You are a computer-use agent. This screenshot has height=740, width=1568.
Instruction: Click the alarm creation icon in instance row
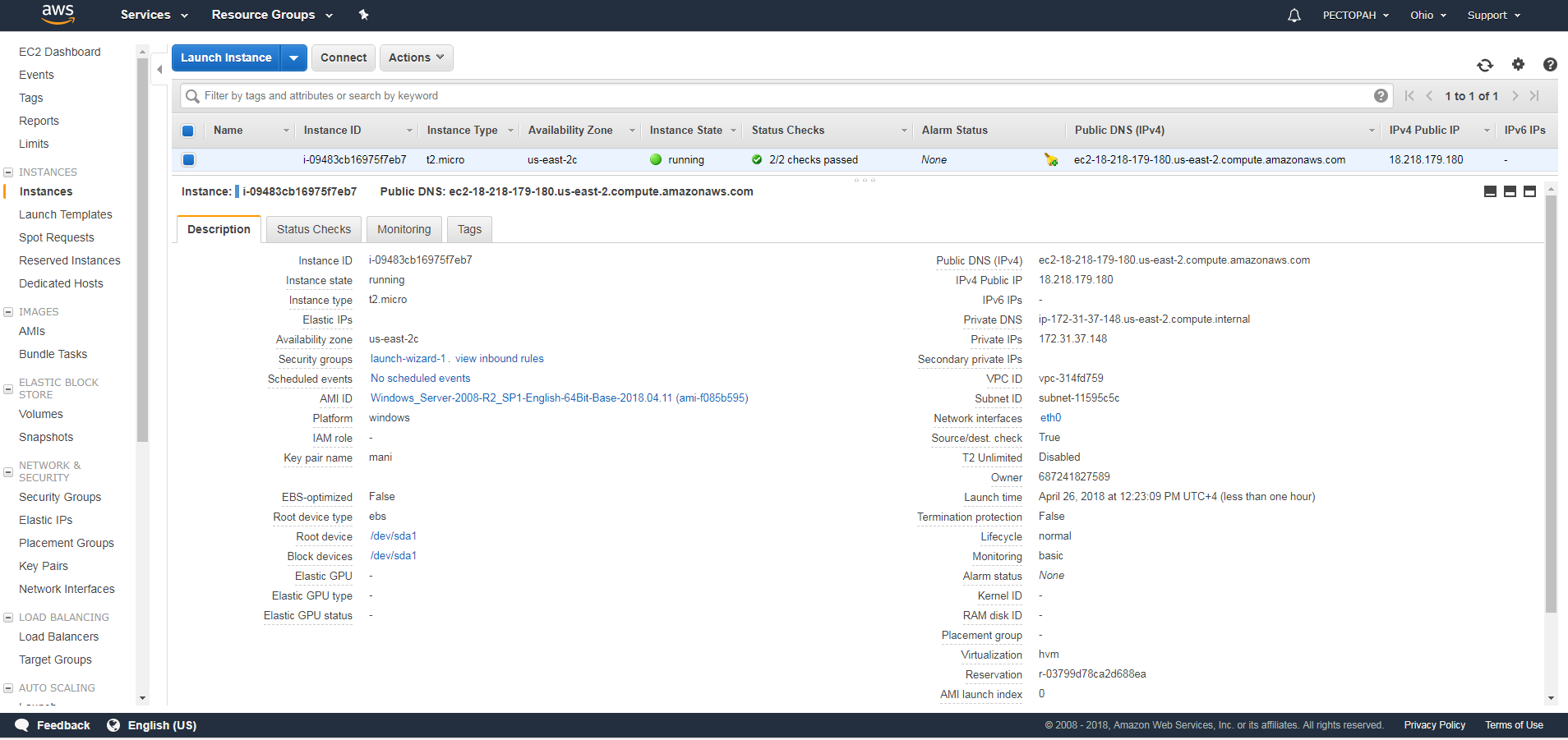tap(1051, 159)
